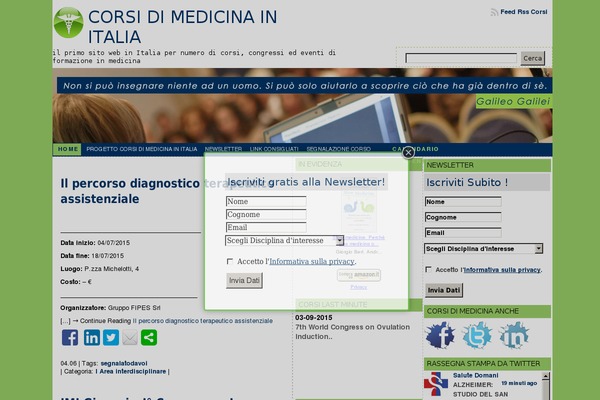Open article title Il percorso diagnostico assistenziale
600x400 pixels.
130,191
